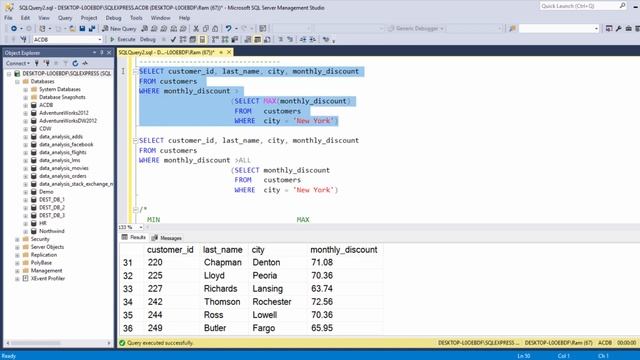Click the Decrease Indent icon

pos(303,40)
